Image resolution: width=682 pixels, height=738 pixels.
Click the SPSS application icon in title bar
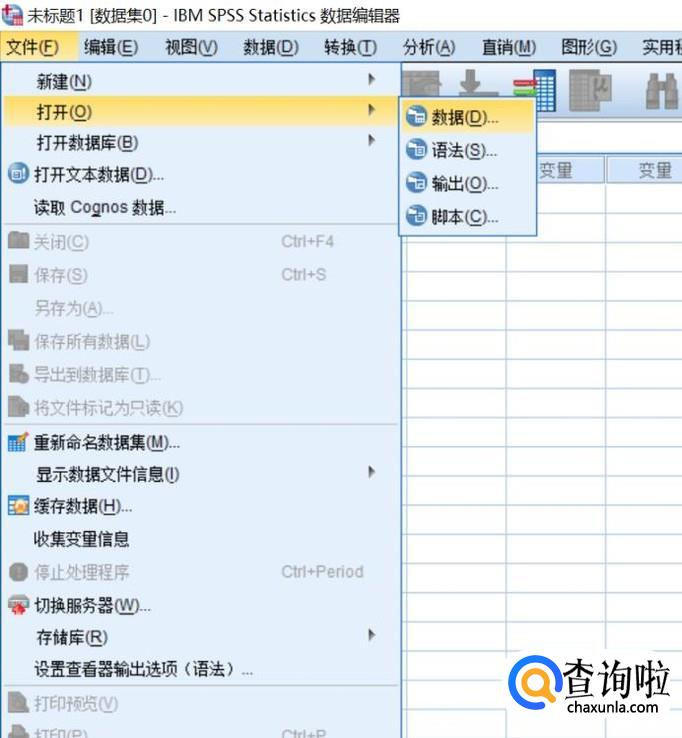[x=12, y=15]
